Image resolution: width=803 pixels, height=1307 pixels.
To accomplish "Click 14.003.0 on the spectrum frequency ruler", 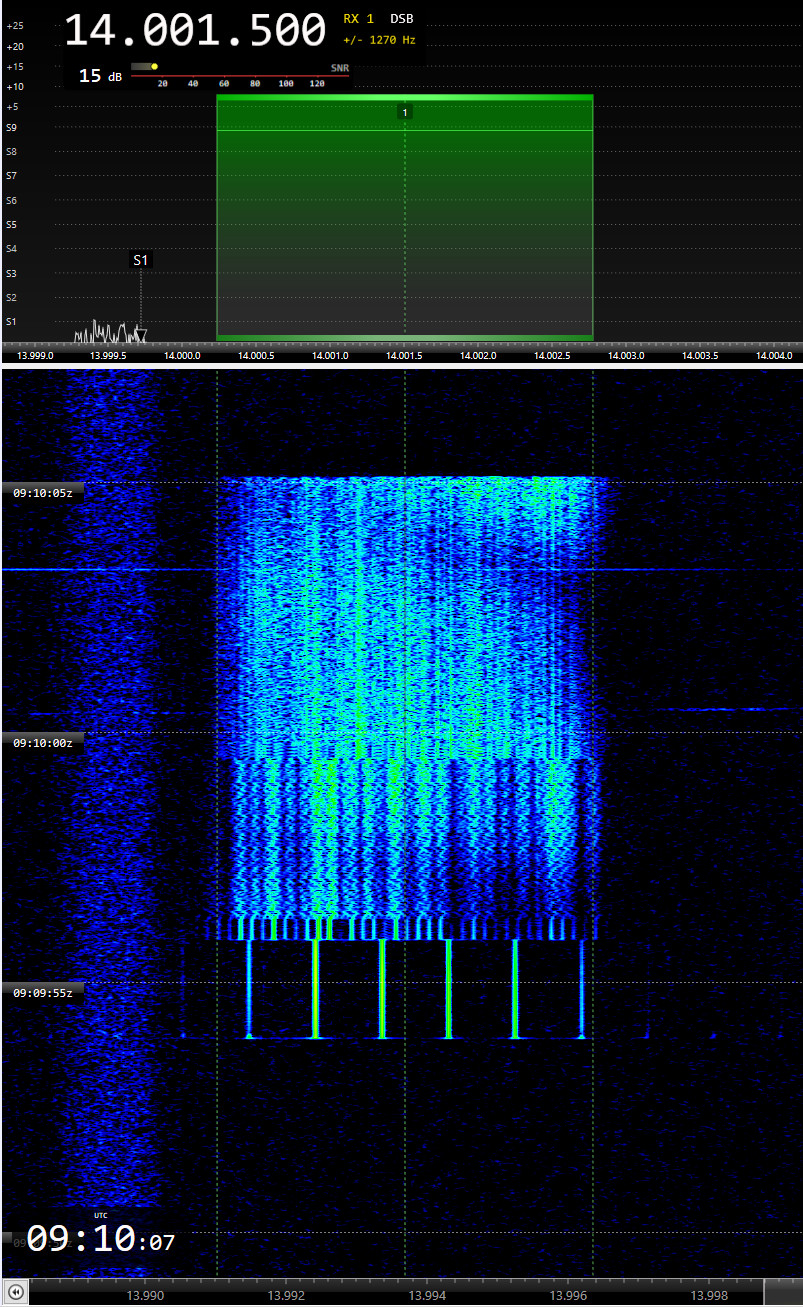I will [x=626, y=355].
